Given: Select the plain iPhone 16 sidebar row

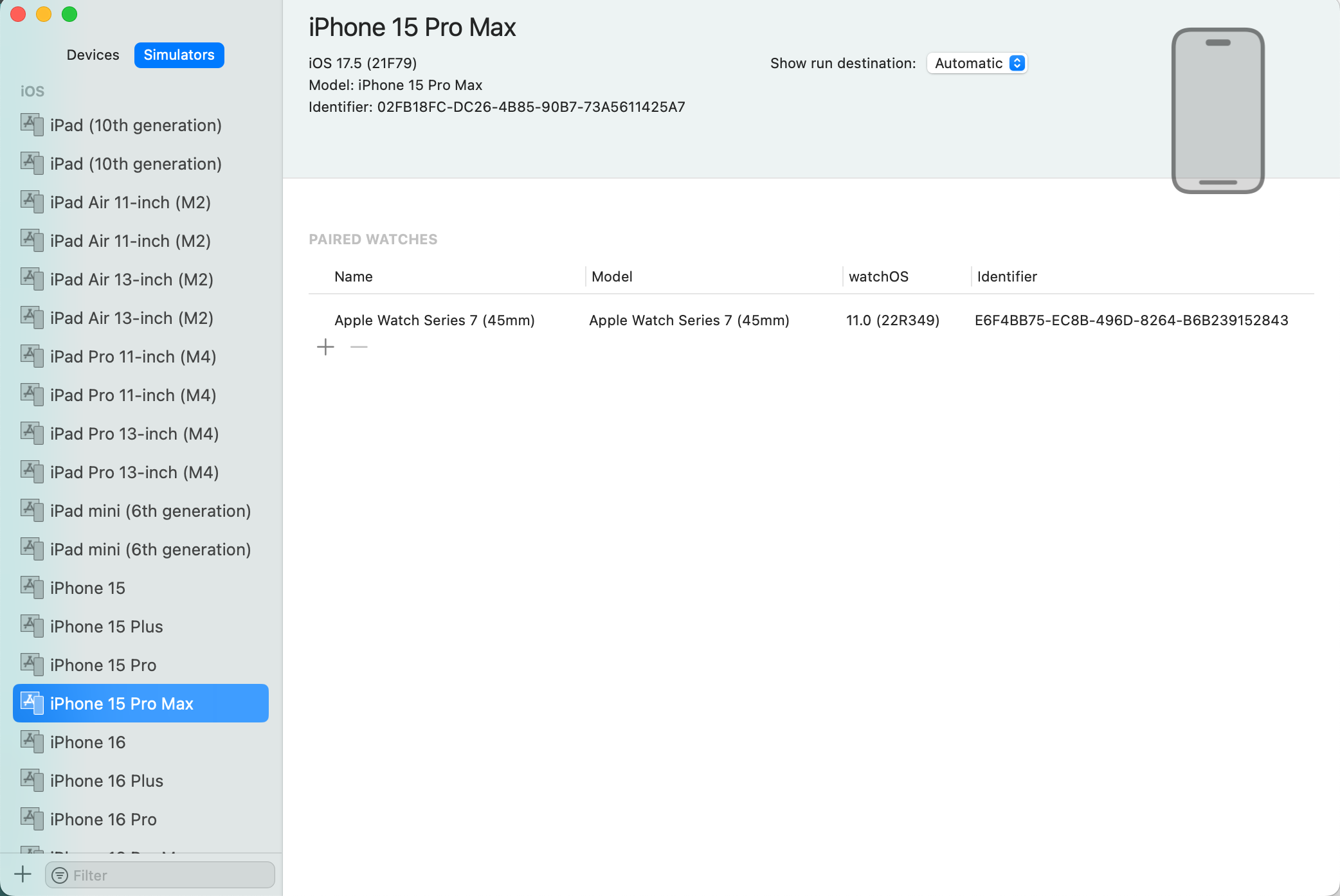Looking at the screenshot, I should (x=141, y=742).
